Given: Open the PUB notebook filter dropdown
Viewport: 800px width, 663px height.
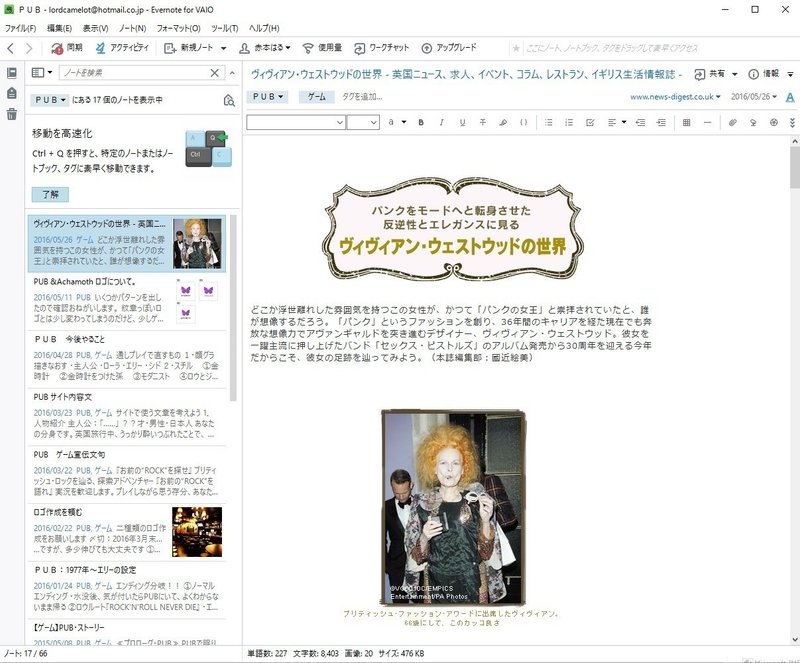Looking at the screenshot, I should (x=50, y=100).
